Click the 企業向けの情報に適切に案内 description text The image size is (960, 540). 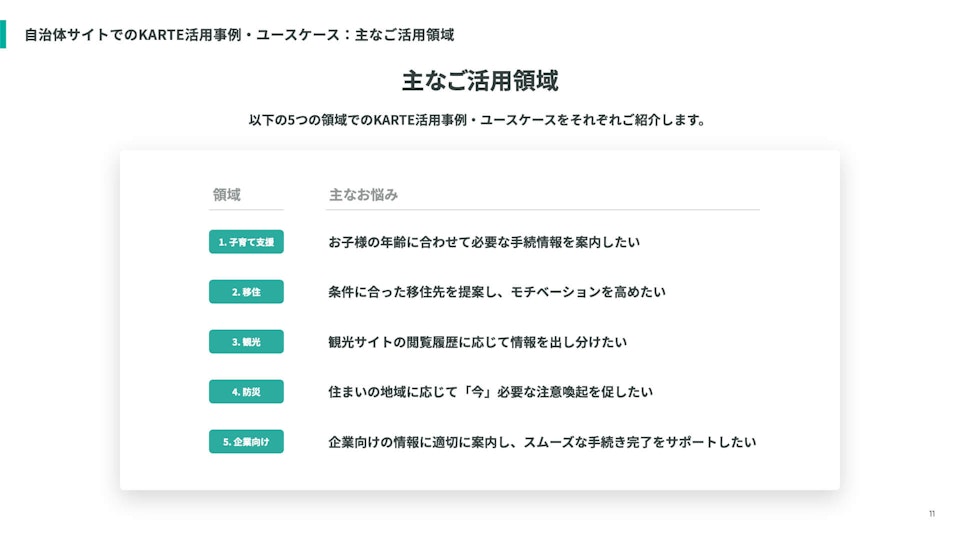click(541, 442)
